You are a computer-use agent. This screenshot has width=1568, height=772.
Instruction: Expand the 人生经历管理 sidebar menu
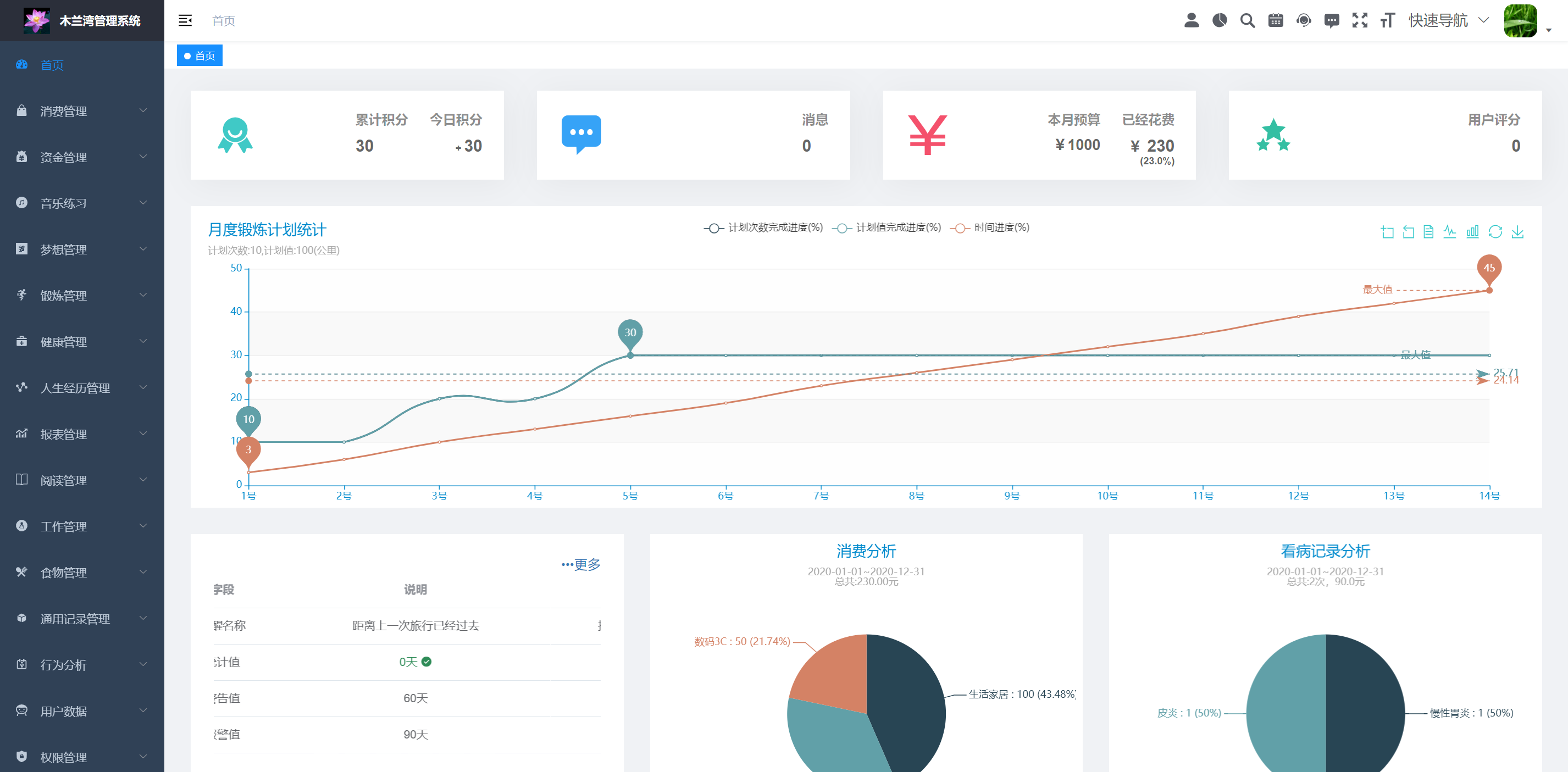point(82,388)
